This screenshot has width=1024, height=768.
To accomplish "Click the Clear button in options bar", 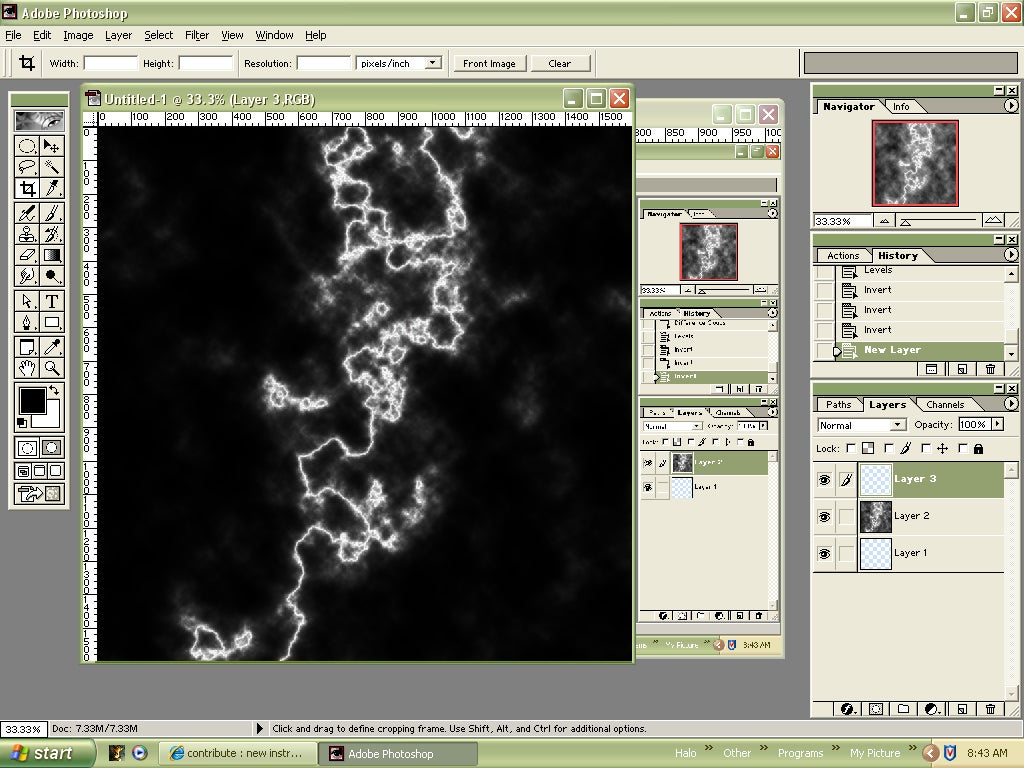I will (x=561, y=62).
